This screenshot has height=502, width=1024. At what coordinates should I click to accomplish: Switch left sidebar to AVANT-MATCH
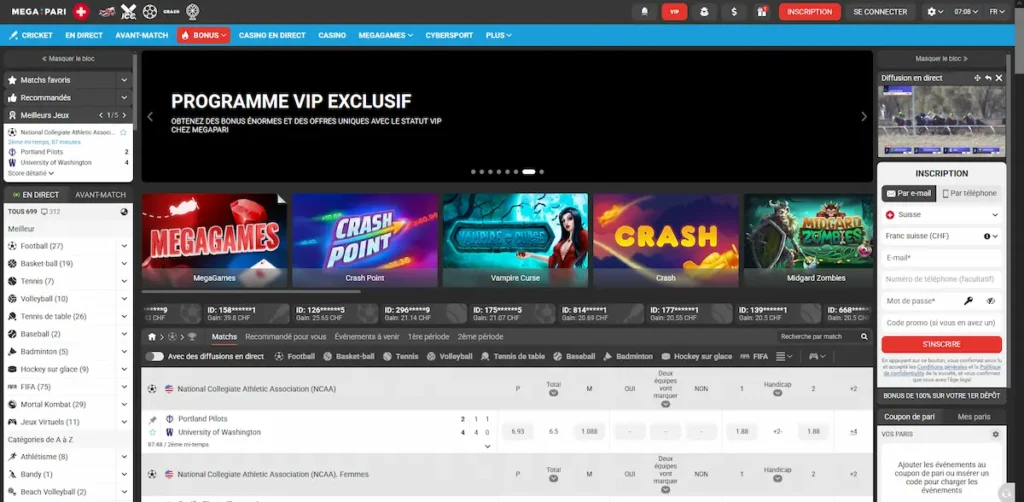(x=101, y=195)
